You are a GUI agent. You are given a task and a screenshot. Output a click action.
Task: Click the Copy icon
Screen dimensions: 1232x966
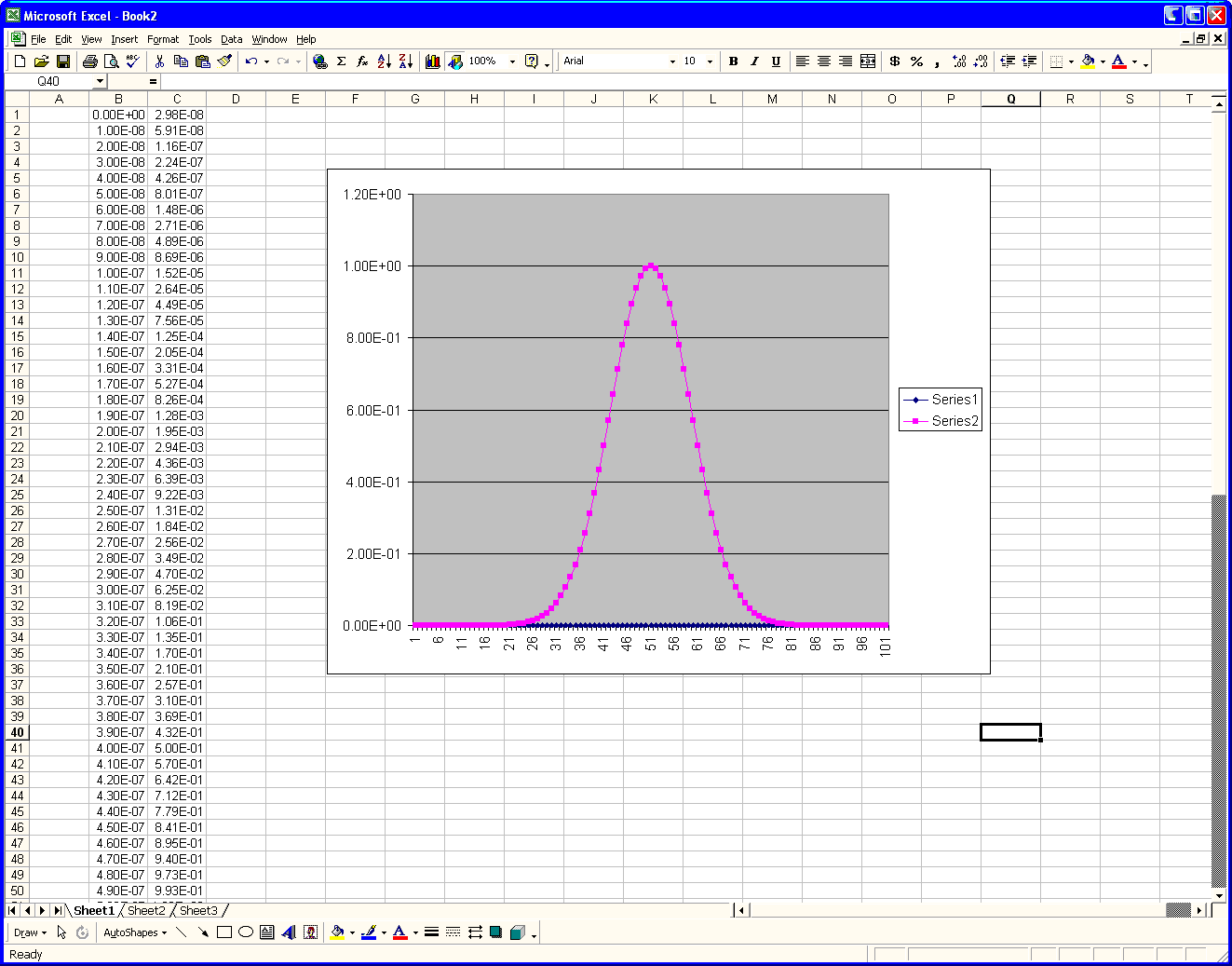tap(181, 61)
